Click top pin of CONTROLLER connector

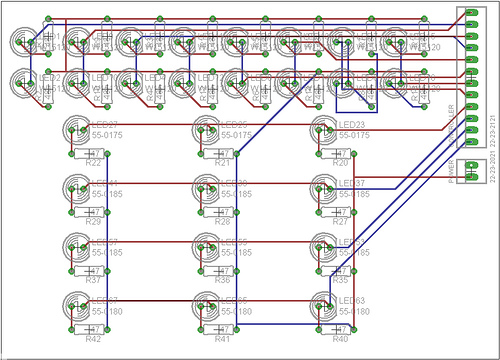tap(471, 13)
